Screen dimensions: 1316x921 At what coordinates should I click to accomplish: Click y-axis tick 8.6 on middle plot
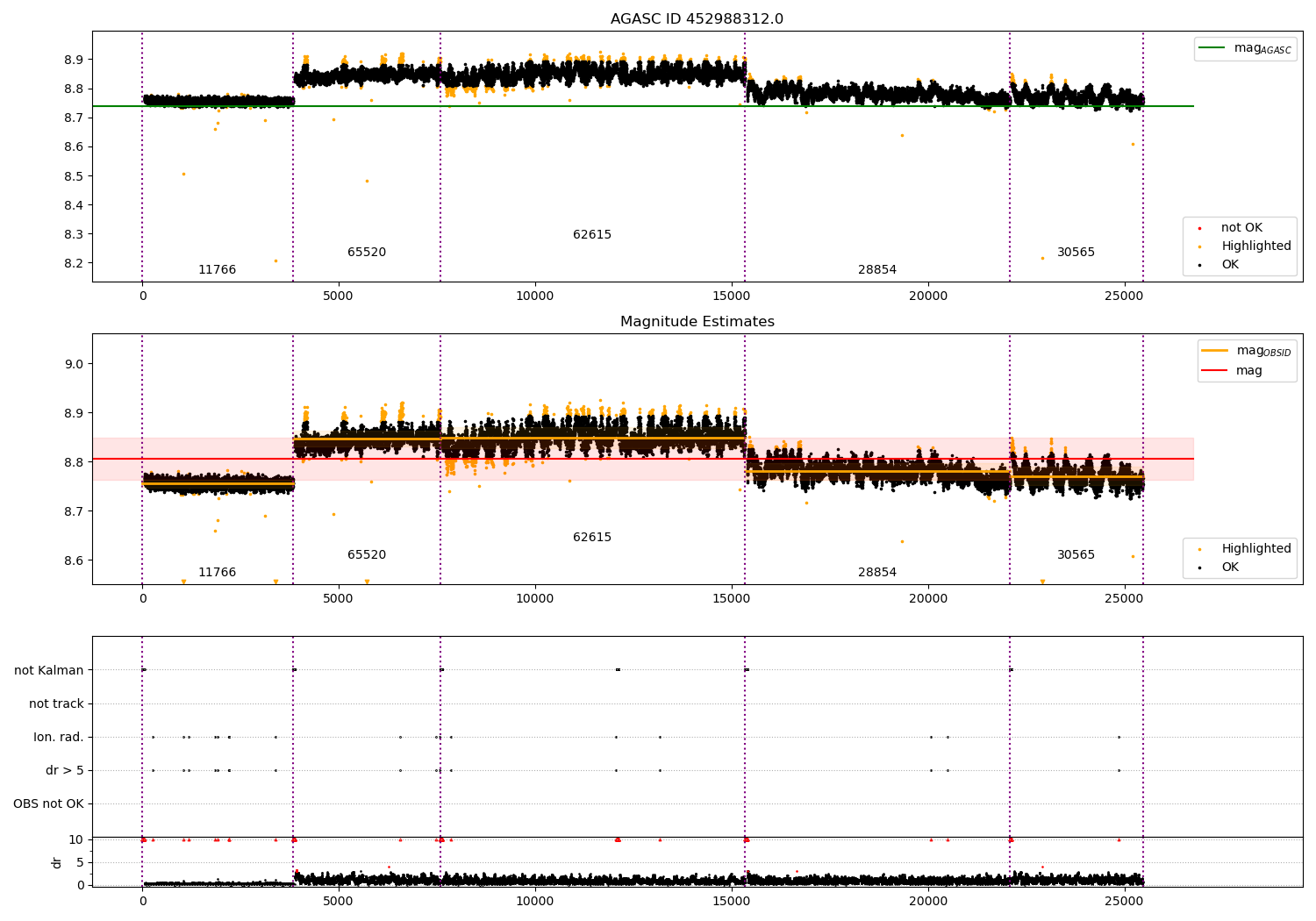point(73,560)
